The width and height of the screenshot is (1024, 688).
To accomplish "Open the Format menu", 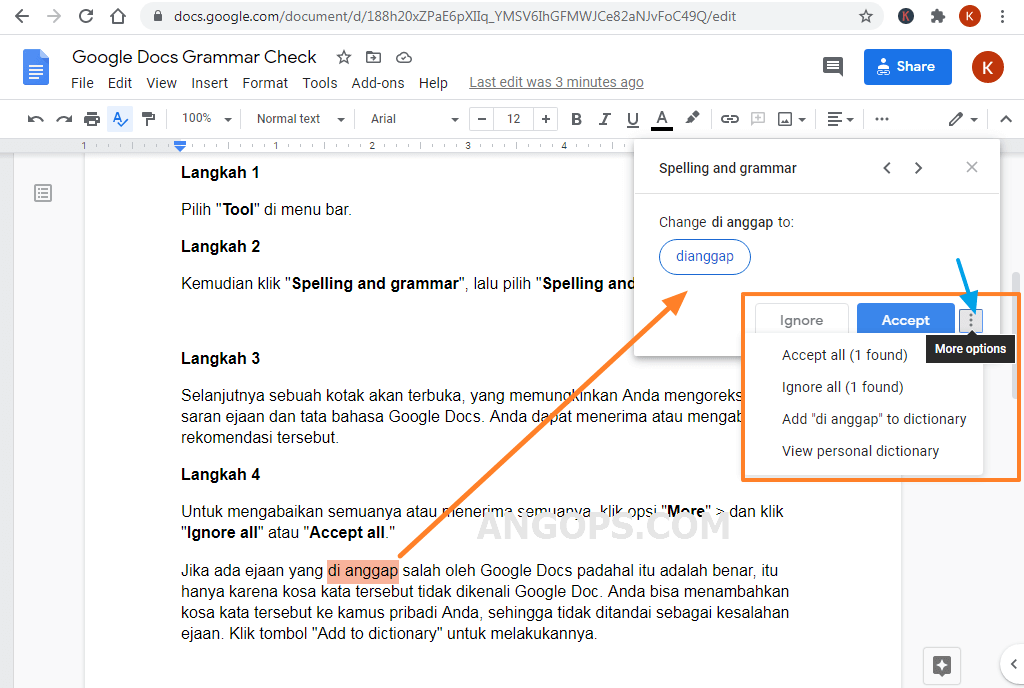I will (x=265, y=83).
